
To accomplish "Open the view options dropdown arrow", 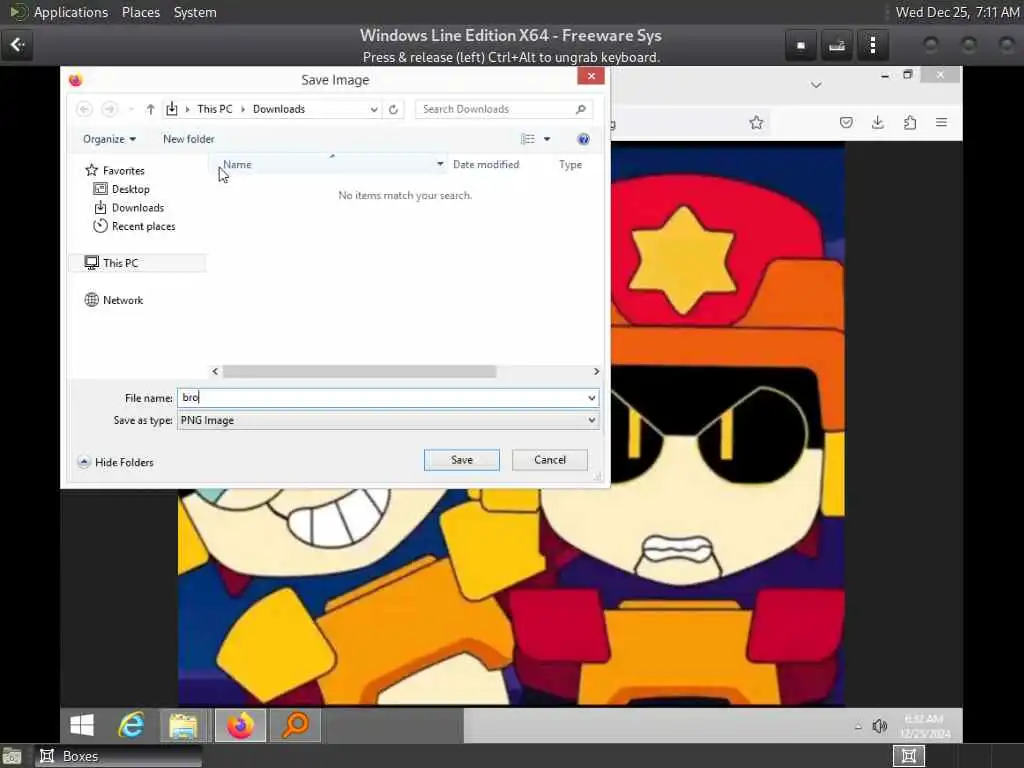I will pyautogui.click(x=547, y=139).
